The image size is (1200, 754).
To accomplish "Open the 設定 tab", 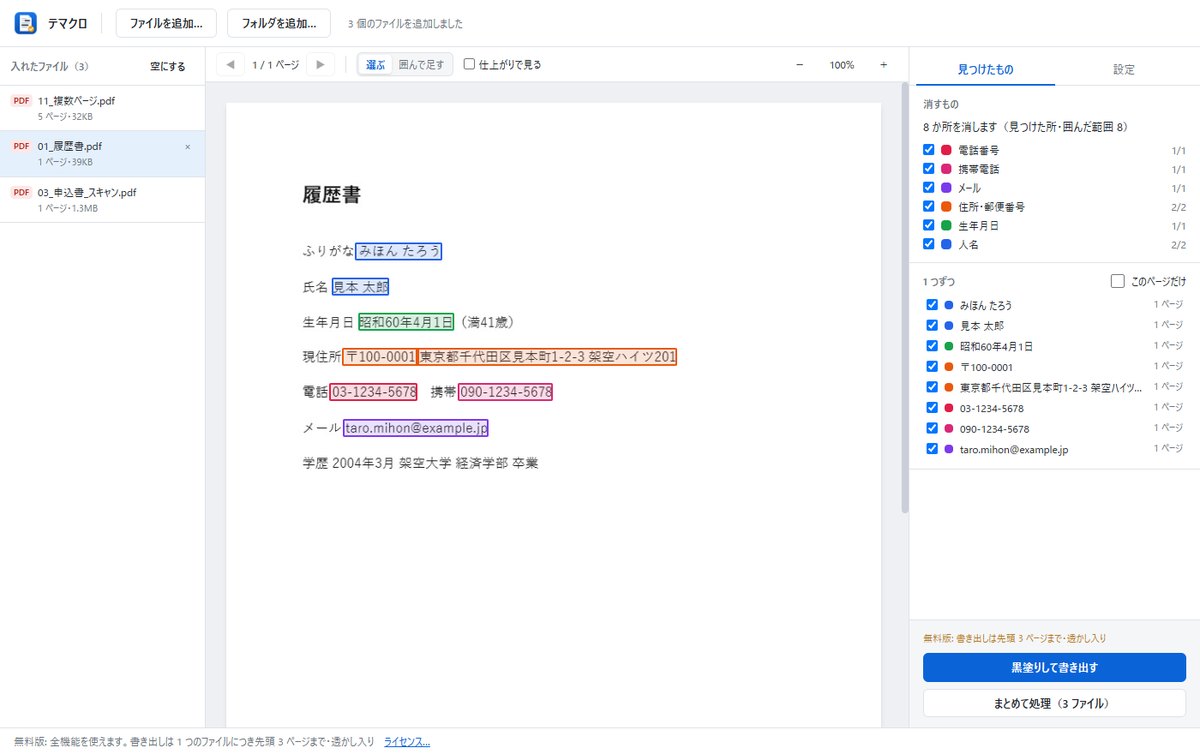I will coord(1123,69).
